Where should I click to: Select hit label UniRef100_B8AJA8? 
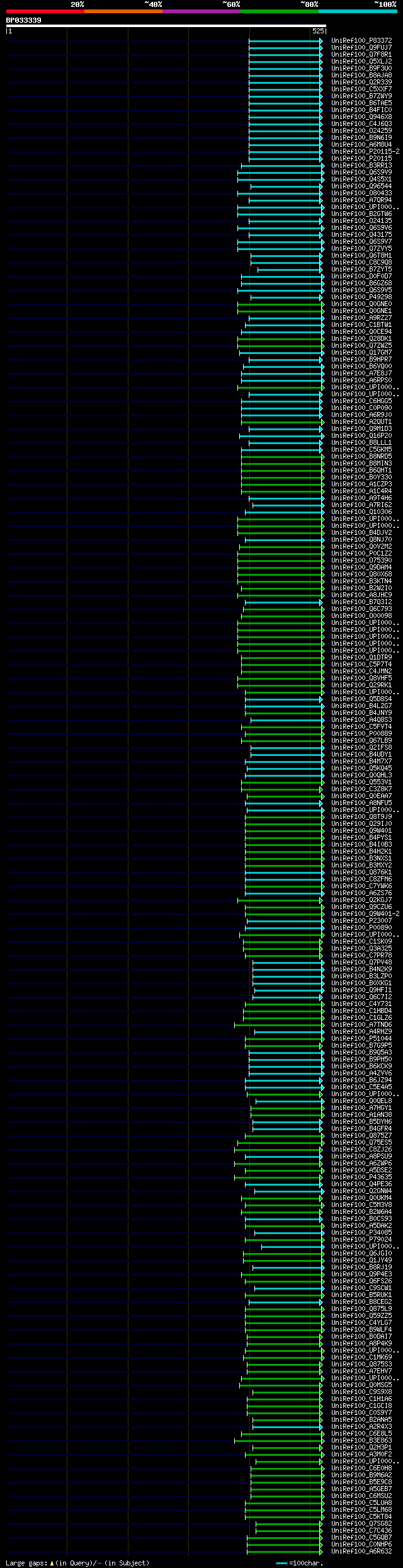click(361, 75)
